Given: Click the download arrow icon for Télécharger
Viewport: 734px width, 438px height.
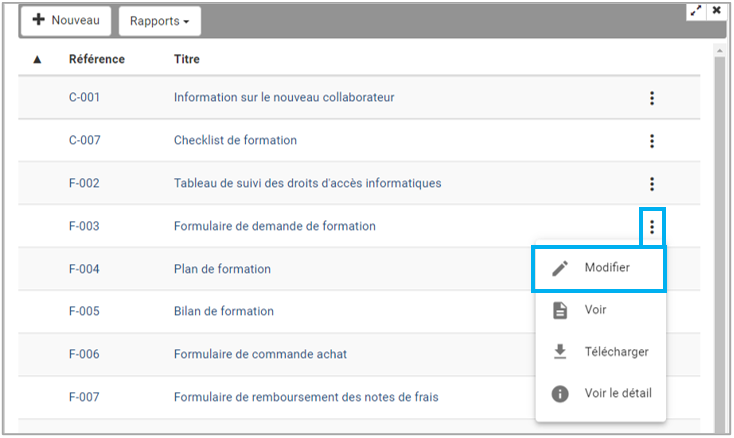Looking at the screenshot, I should click(x=561, y=352).
